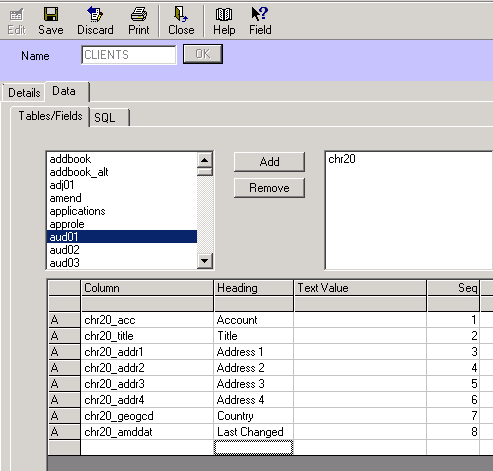This screenshot has height=471, width=493.
Task: Click the table list scroll down arrow
Action: (x=205, y=260)
